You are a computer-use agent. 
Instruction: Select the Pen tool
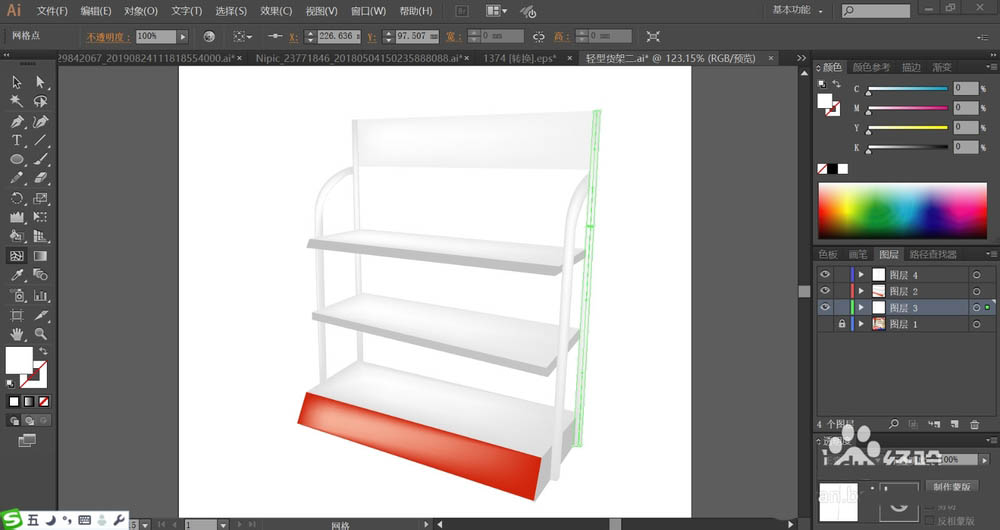(x=17, y=121)
